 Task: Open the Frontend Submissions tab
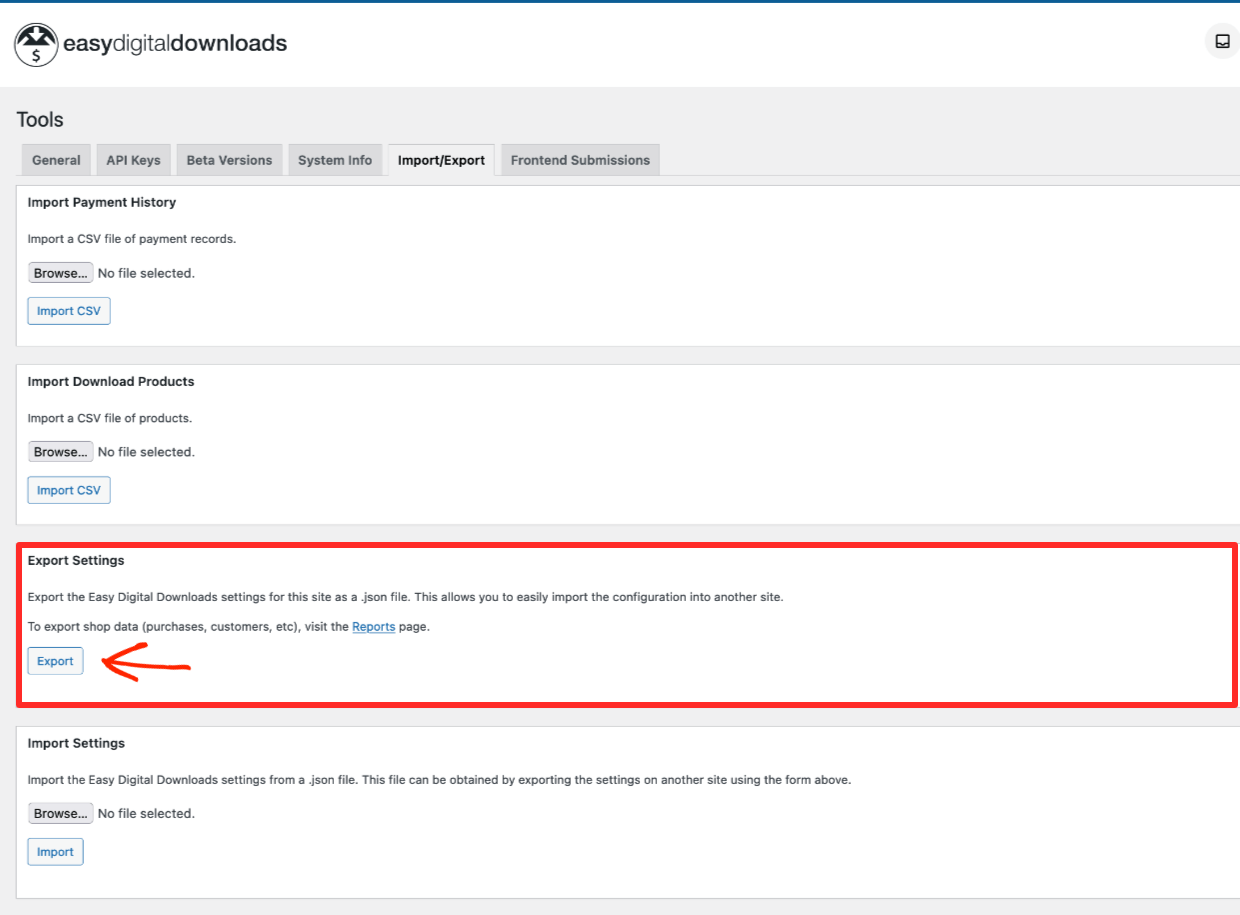pyautogui.click(x=580, y=160)
